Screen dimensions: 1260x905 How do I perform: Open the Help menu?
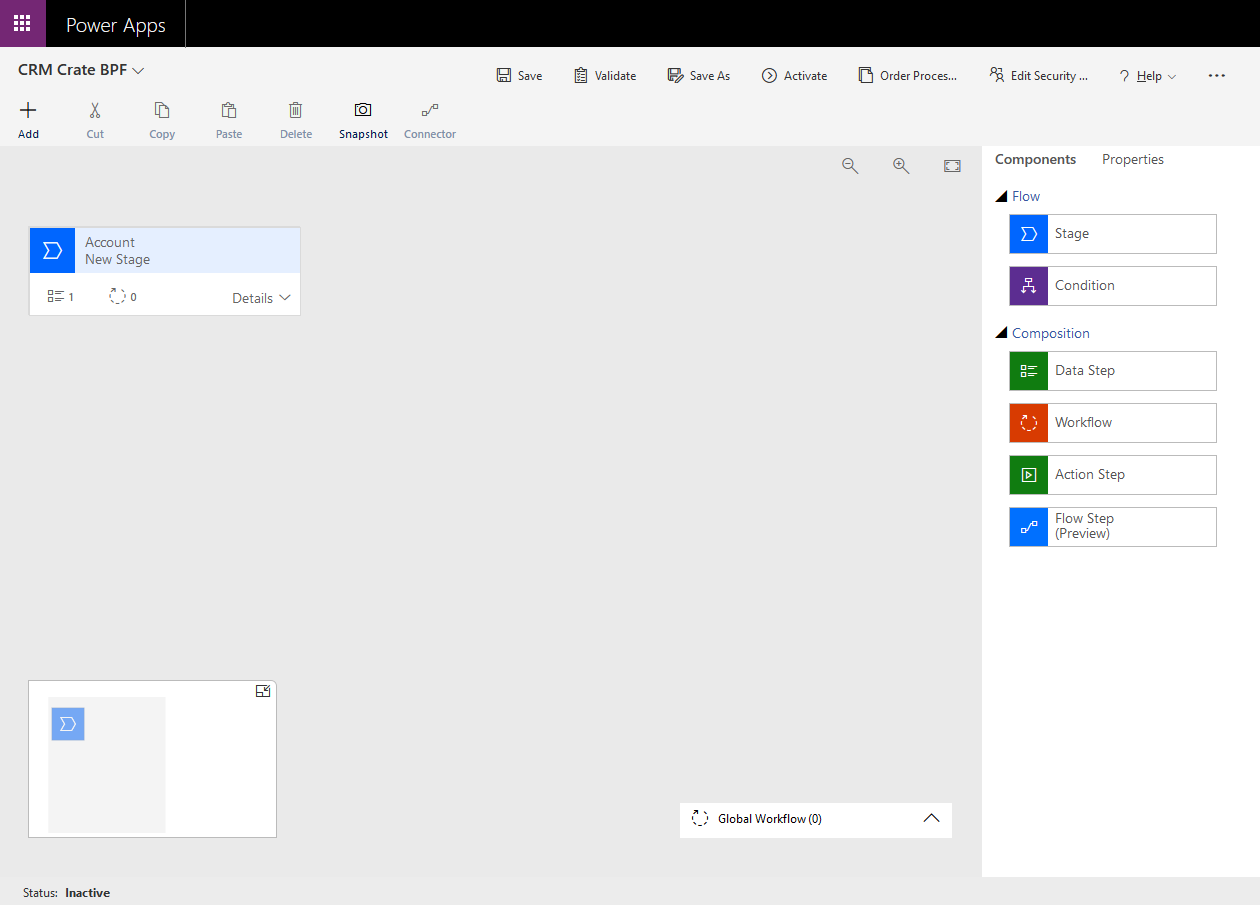[1147, 75]
